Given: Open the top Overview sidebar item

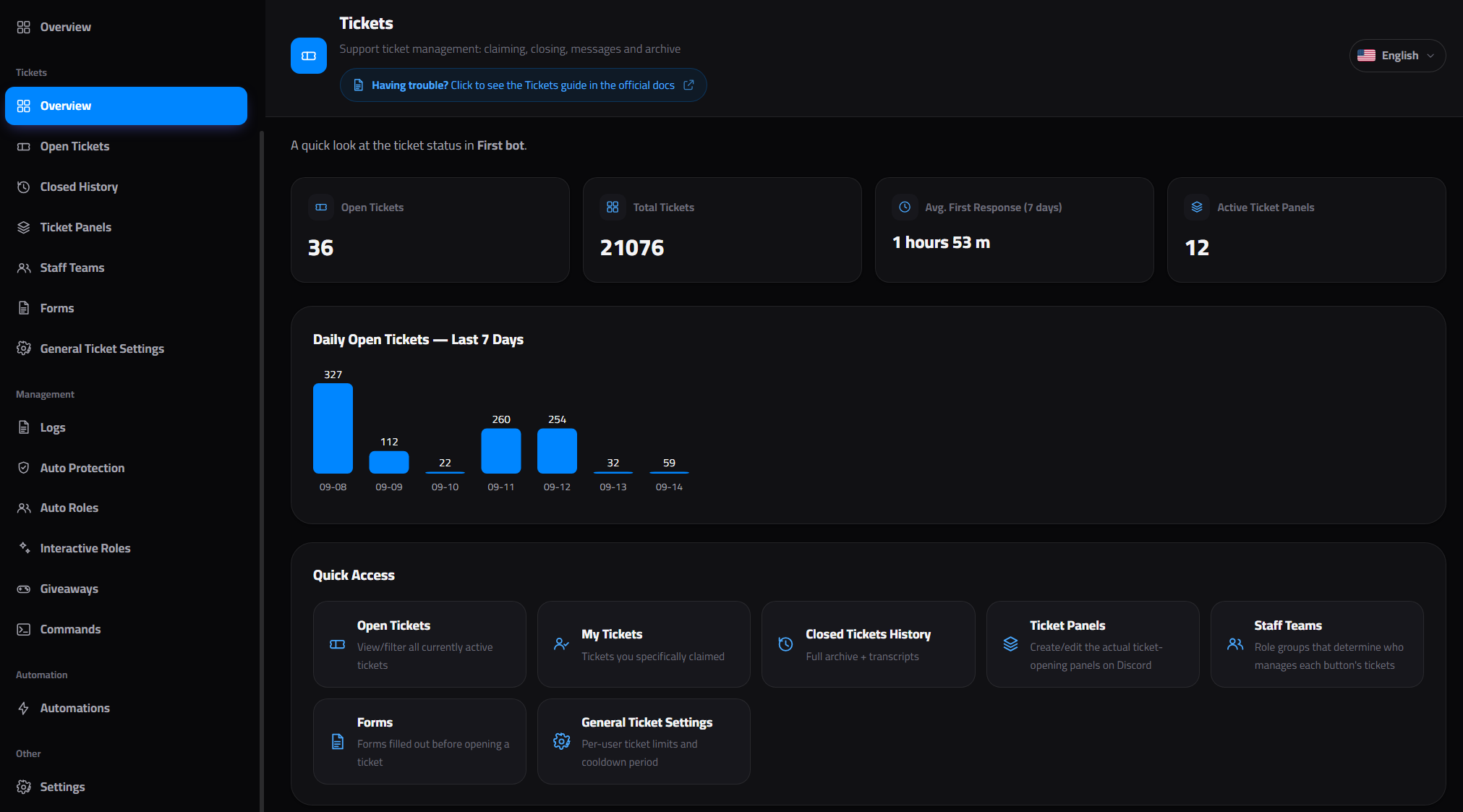Looking at the screenshot, I should [x=126, y=27].
